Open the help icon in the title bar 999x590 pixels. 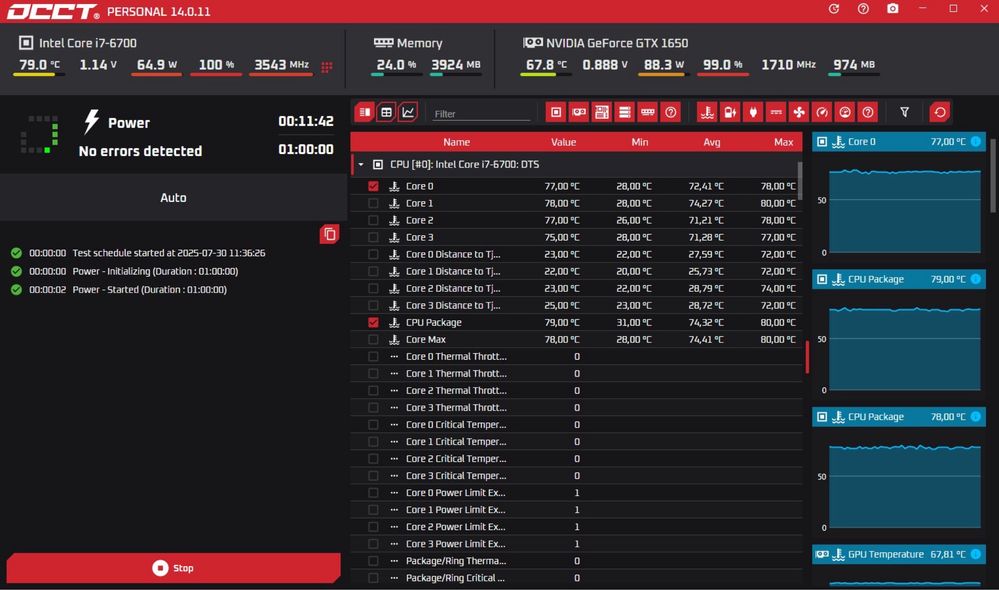tap(863, 9)
